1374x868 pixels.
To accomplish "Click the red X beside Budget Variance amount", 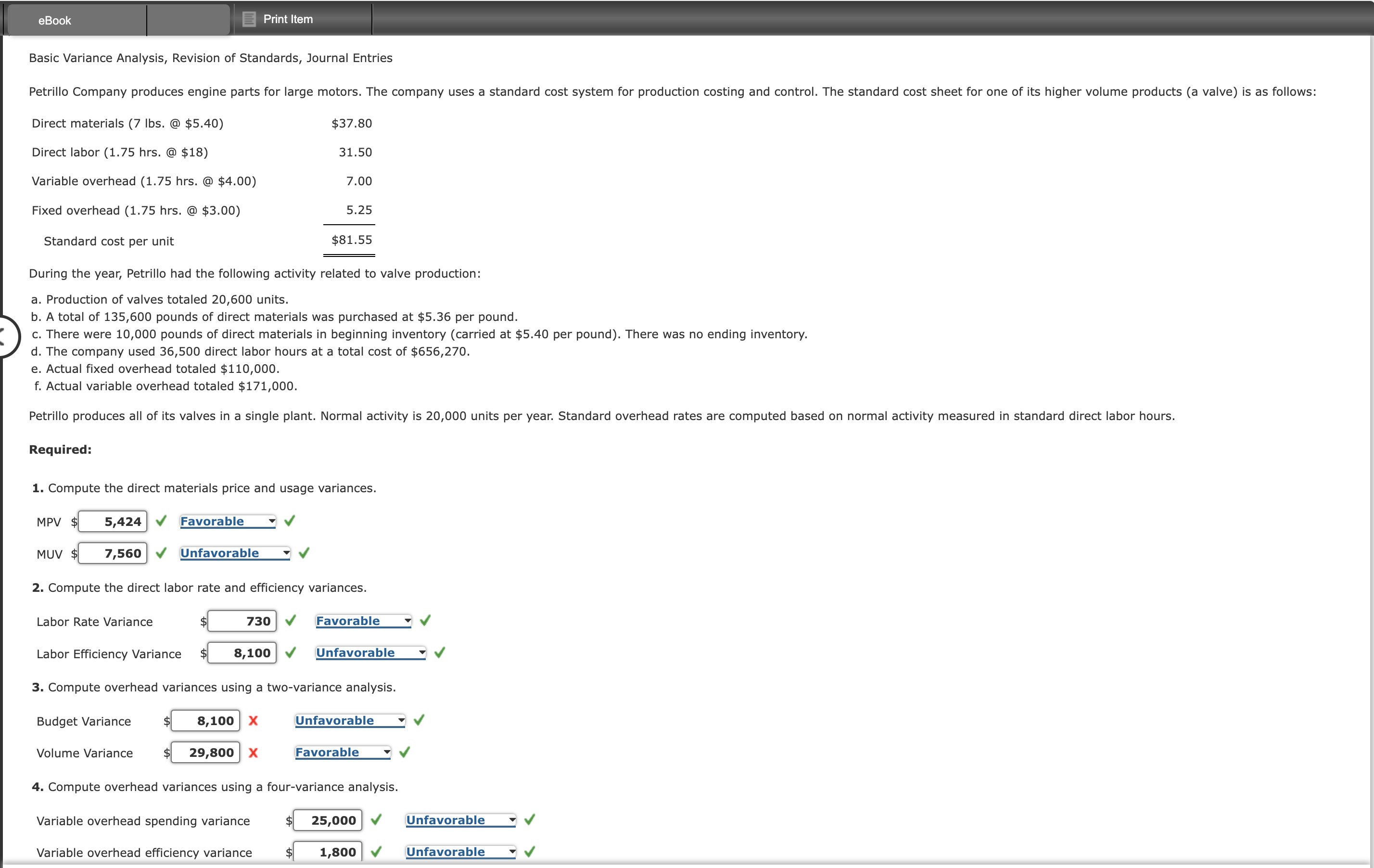I will click(x=254, y=721).
